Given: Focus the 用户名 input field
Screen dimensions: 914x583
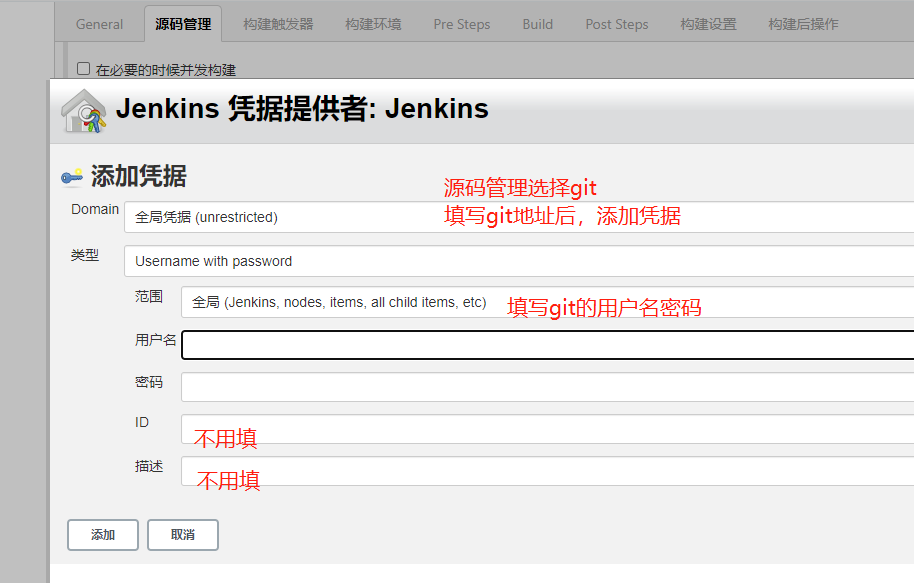Looking at the screenshot, I should click(547, 345).
